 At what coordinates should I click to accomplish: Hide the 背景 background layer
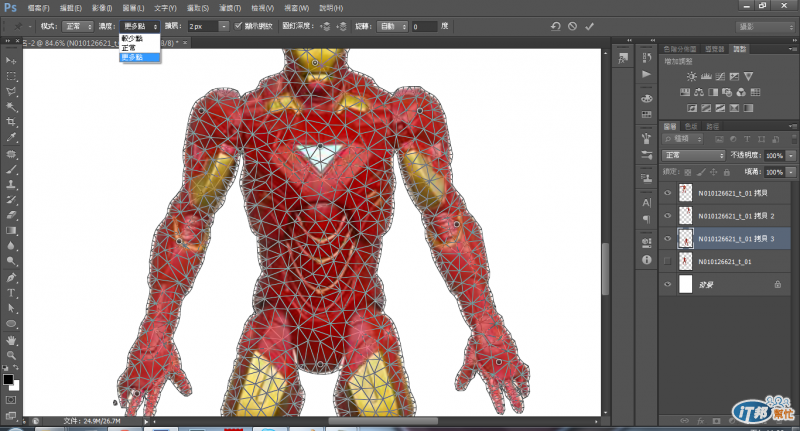(667, 284)
